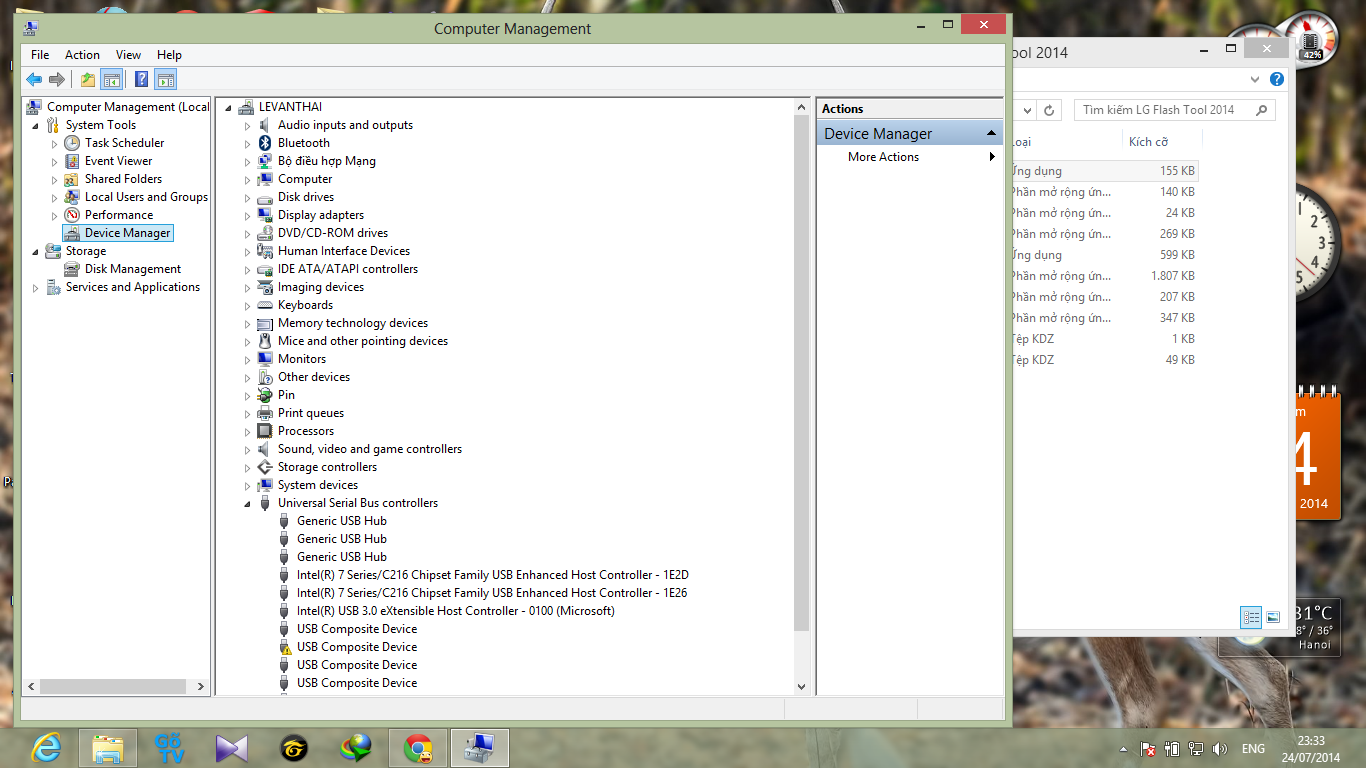Click the Task Scheduler clock icon

pyautogui.click(x=72, y=143)
